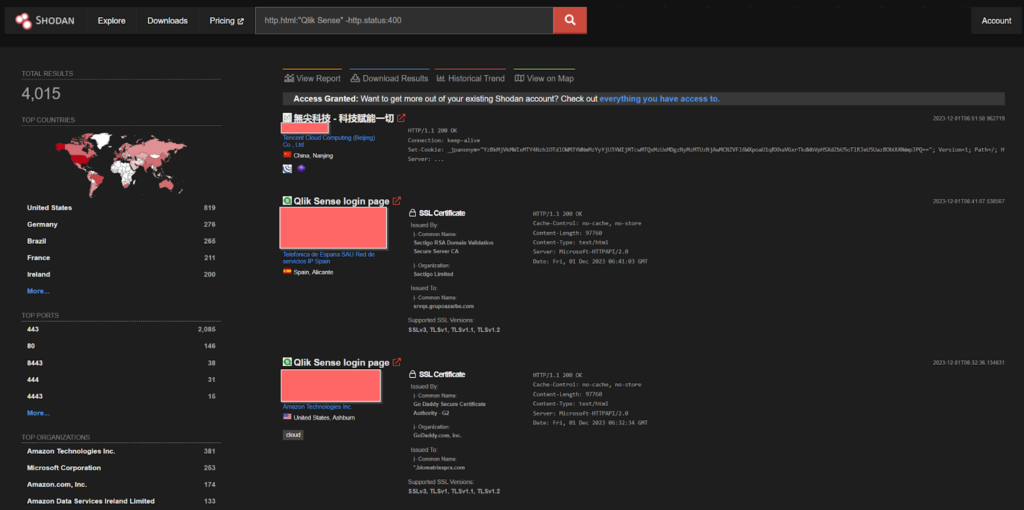The width and height of the screenshot is (1024, 510).
Task: Click View on Map map icon
Action: 519,78
